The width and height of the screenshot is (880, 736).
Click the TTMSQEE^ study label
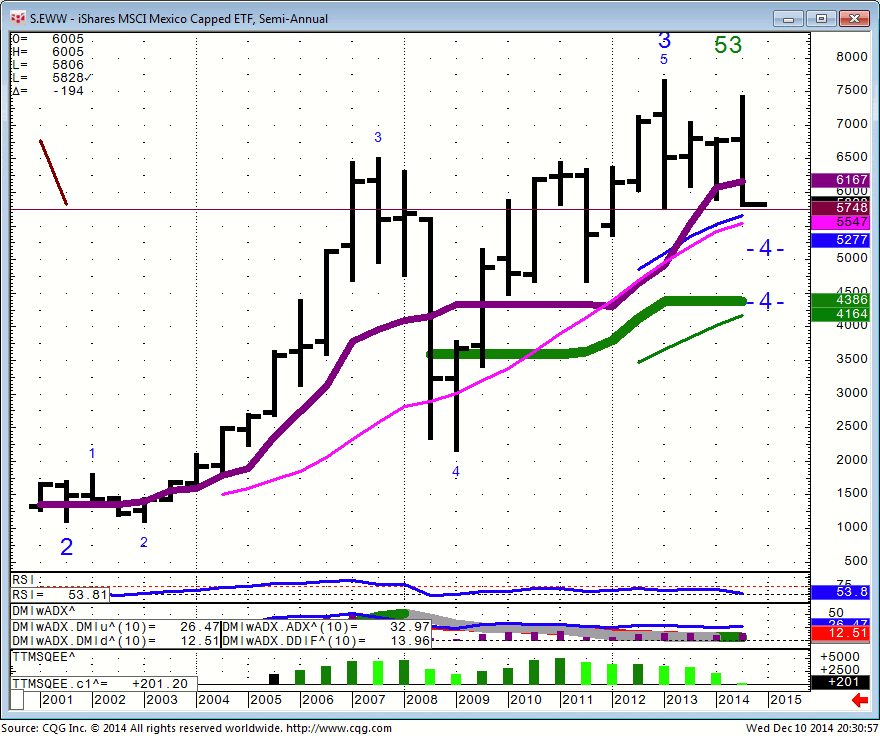(44, 657)
